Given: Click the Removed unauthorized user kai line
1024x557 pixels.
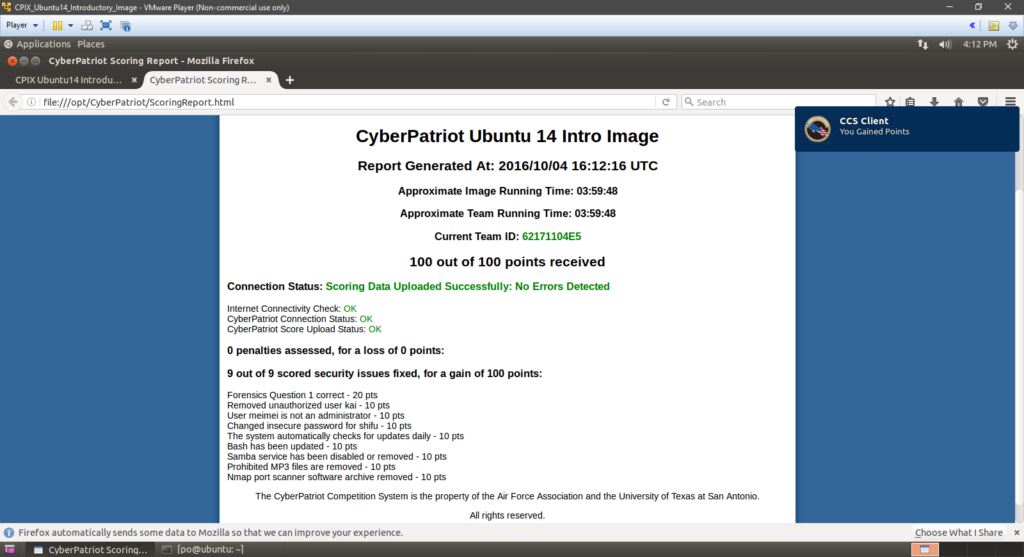Looking at the screenshot, I should [308, 406].
